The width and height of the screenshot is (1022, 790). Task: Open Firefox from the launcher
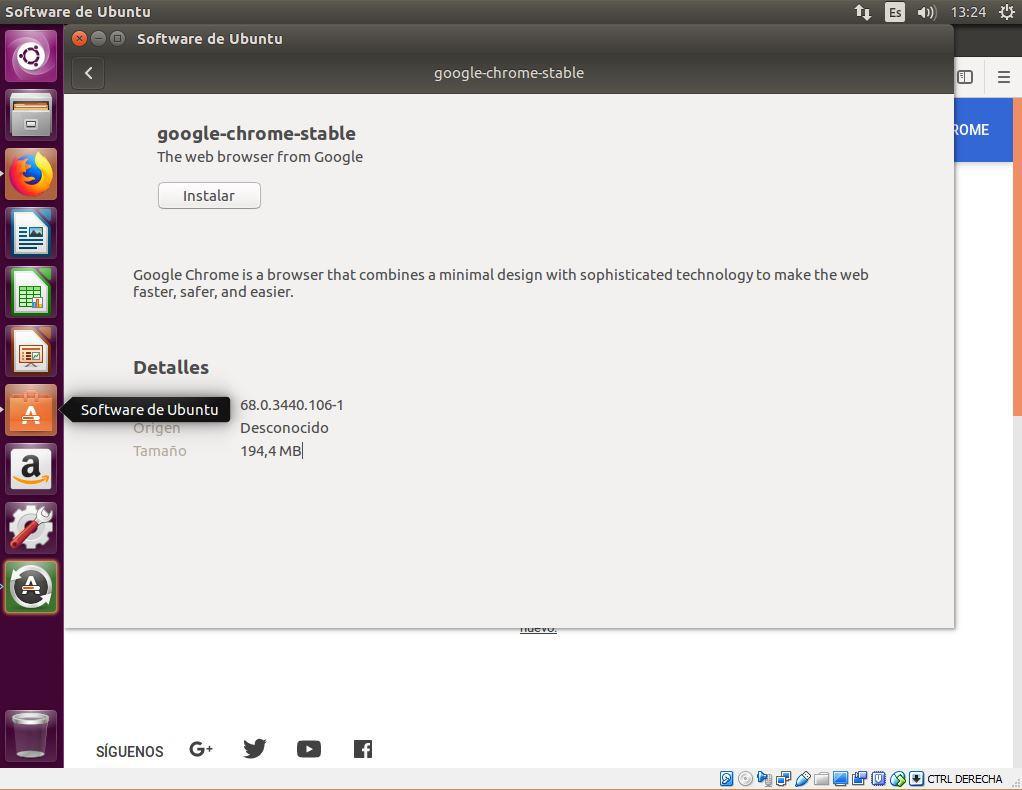pos(31,173)
